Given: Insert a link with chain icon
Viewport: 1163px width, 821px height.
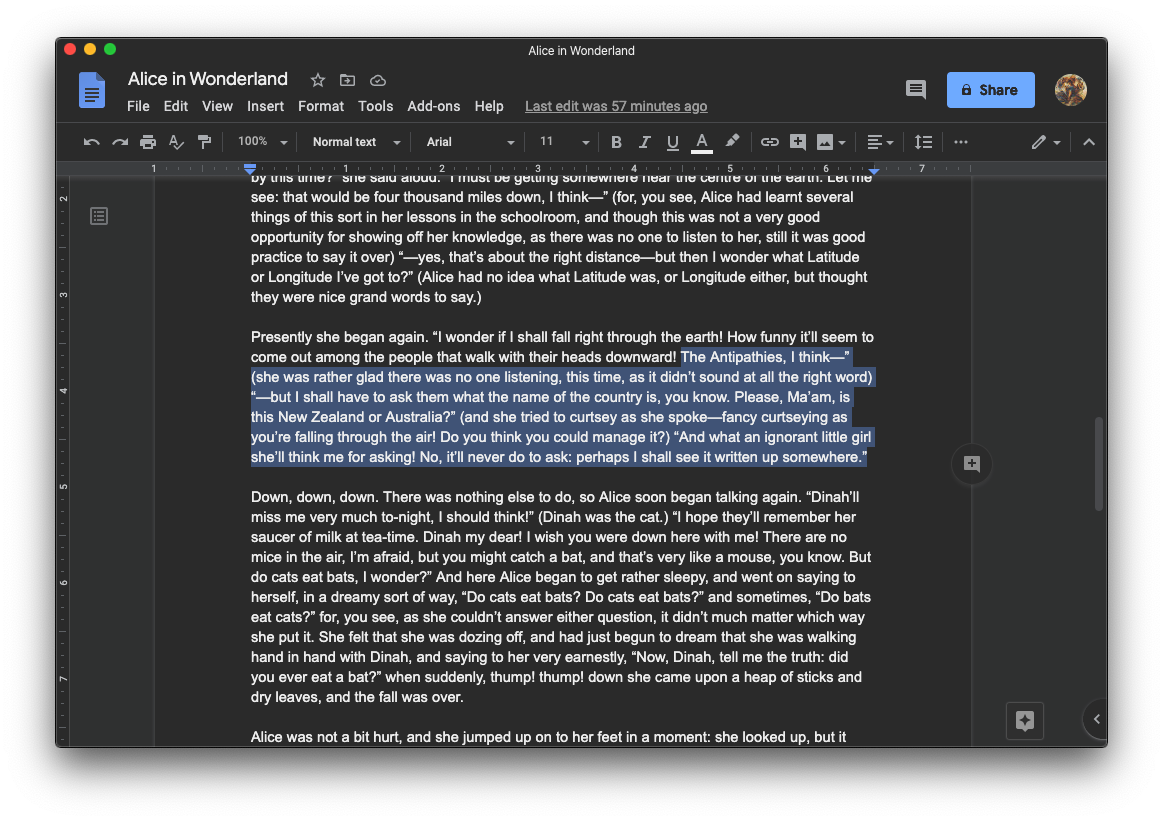Looking at the screenshot, I should 769,142.
